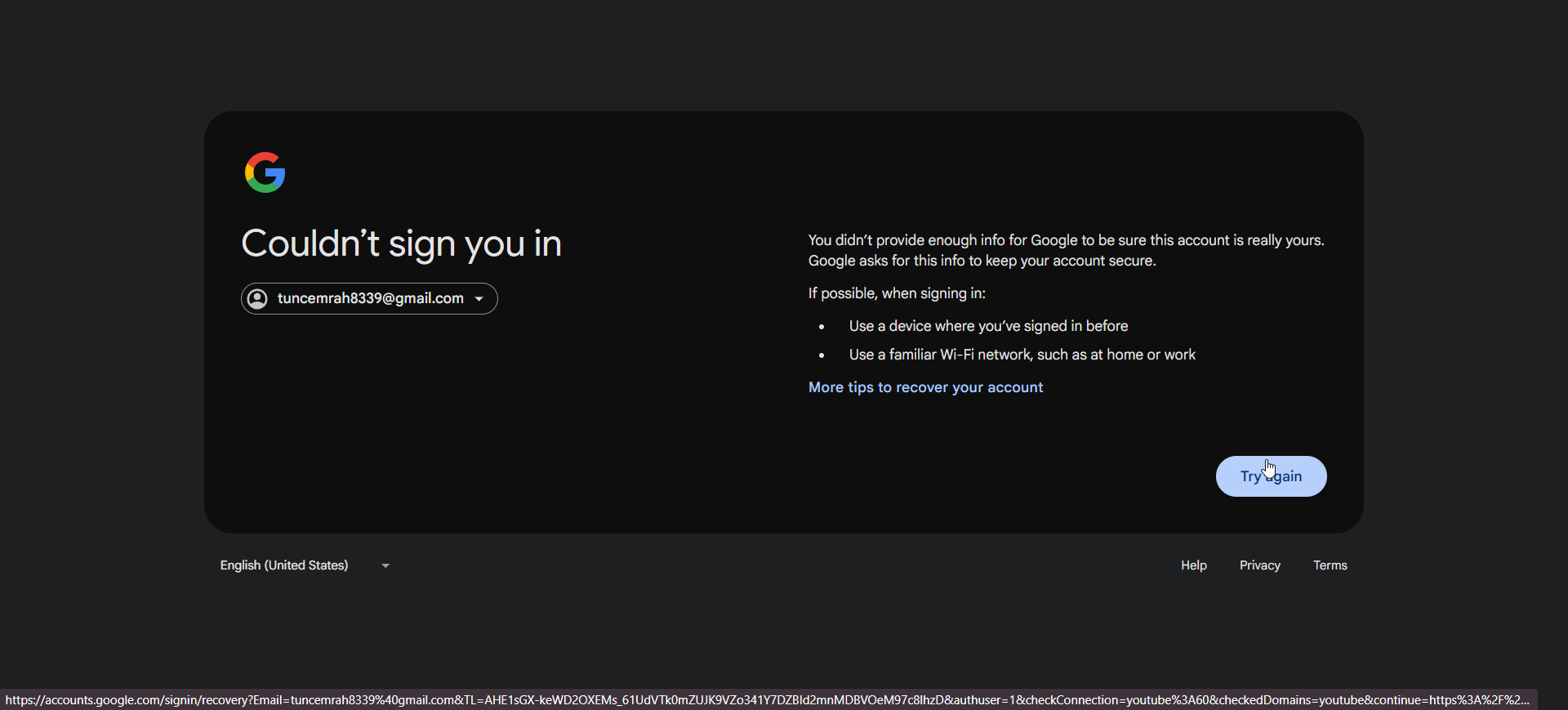The image size is (1568, 710).
Task: Open the Help link in the footer
Action: point(1193,565)
